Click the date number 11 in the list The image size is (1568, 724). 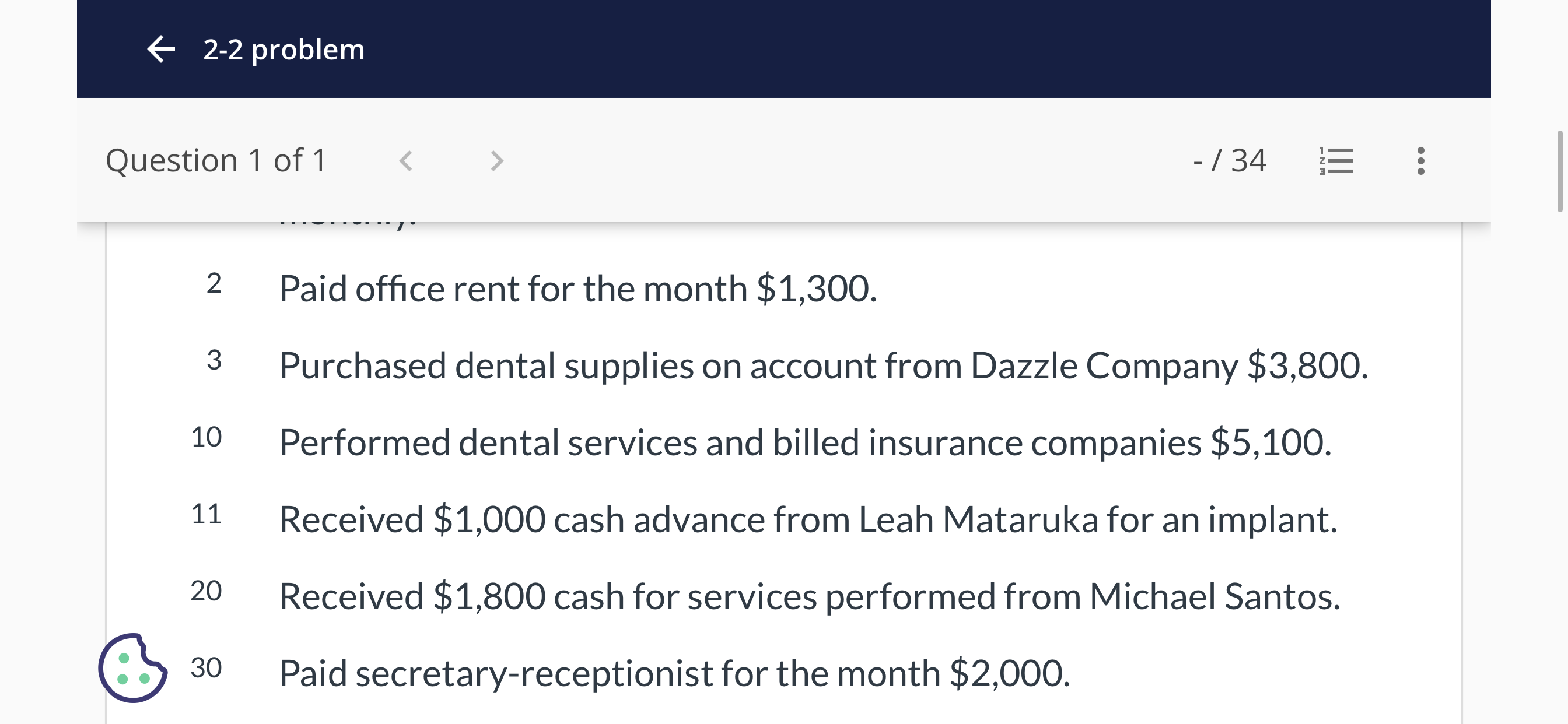[206, 515]
